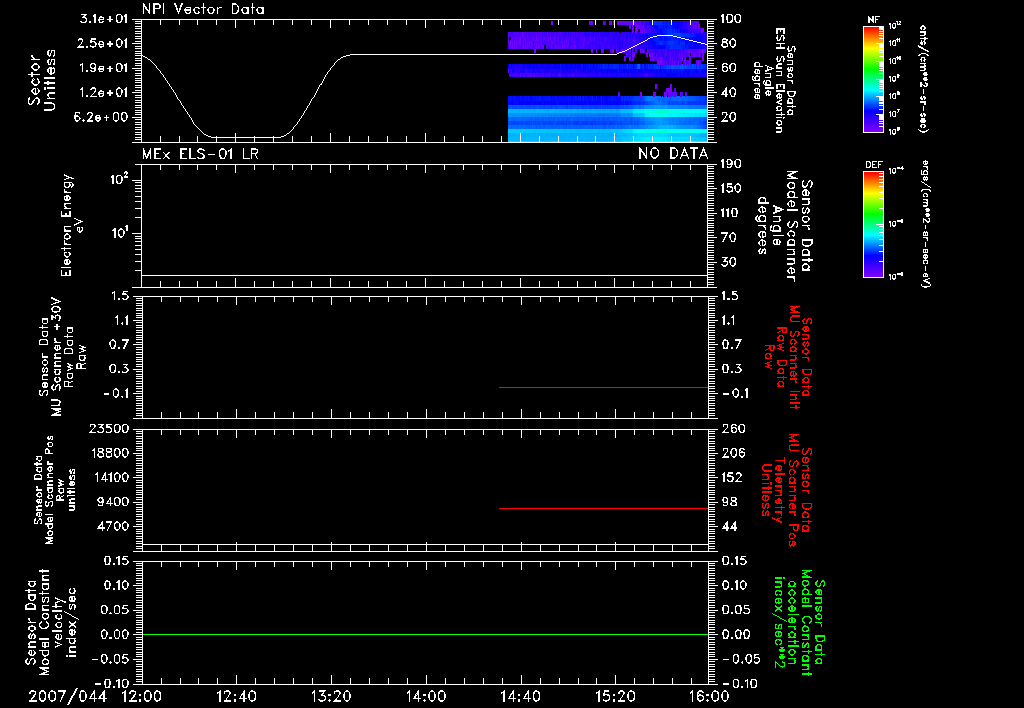Screen dimensions: 1024x708
Task: Click the green zero velocity line
Action: click(424, 634)
